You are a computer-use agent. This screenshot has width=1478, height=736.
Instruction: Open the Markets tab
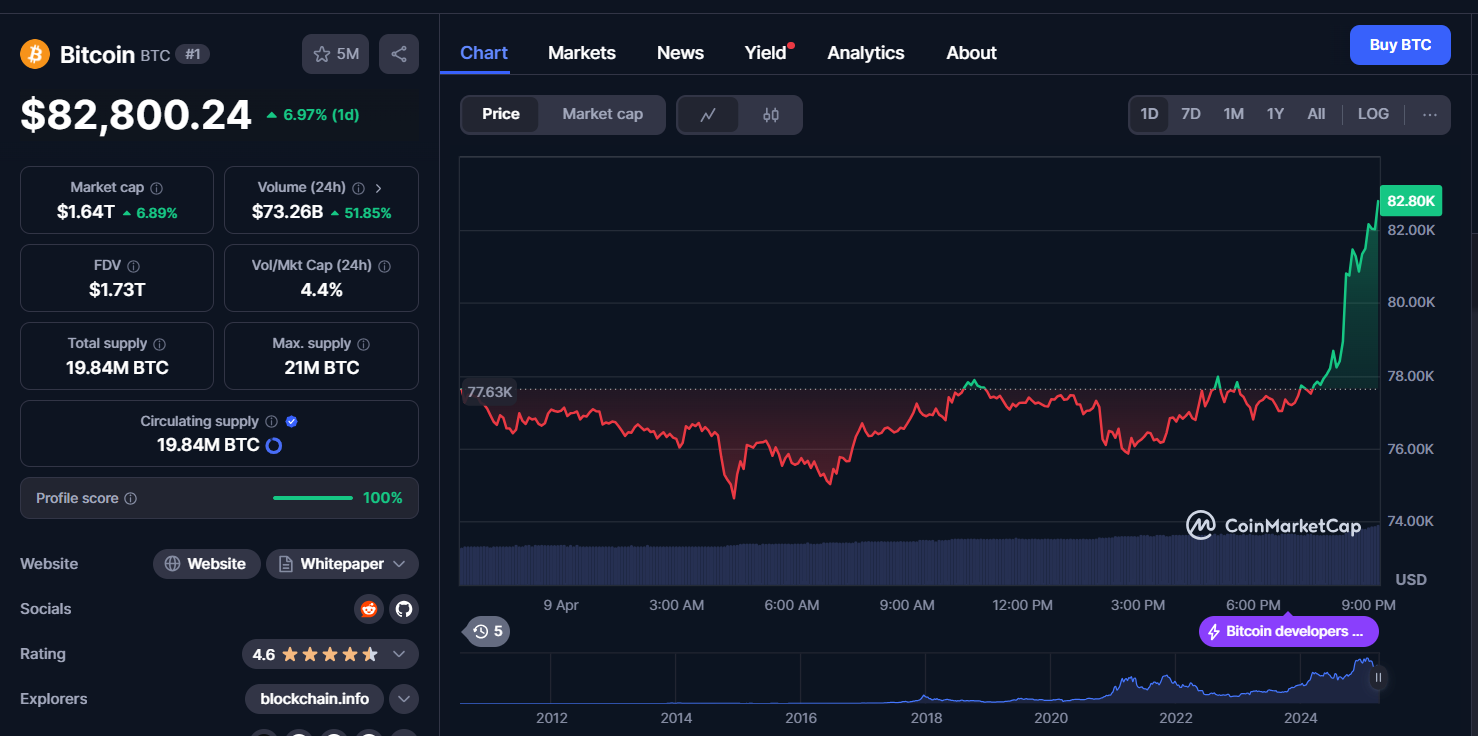(x=582, y=53)
